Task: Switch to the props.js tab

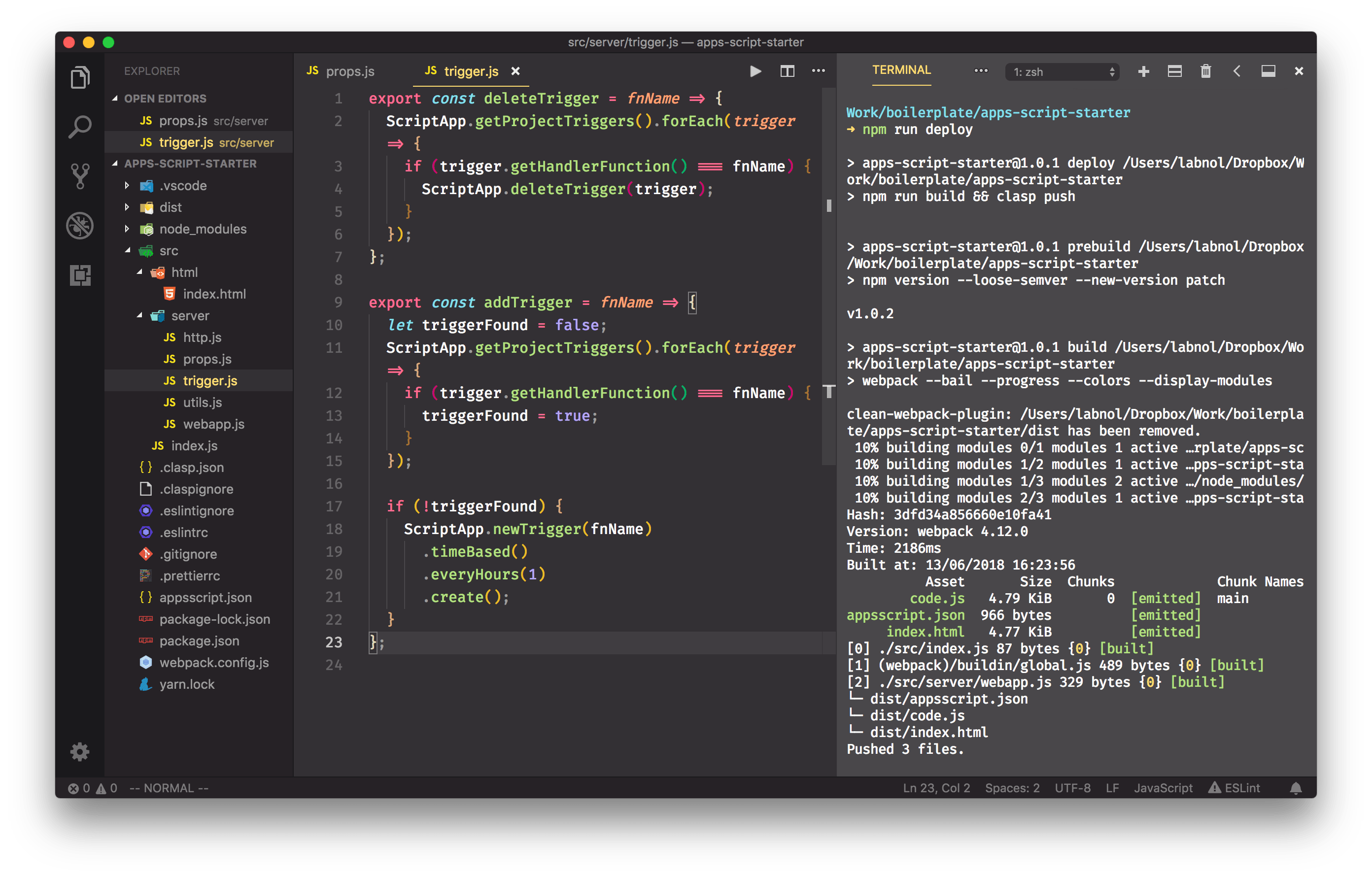Action: (x=349, y=70)
